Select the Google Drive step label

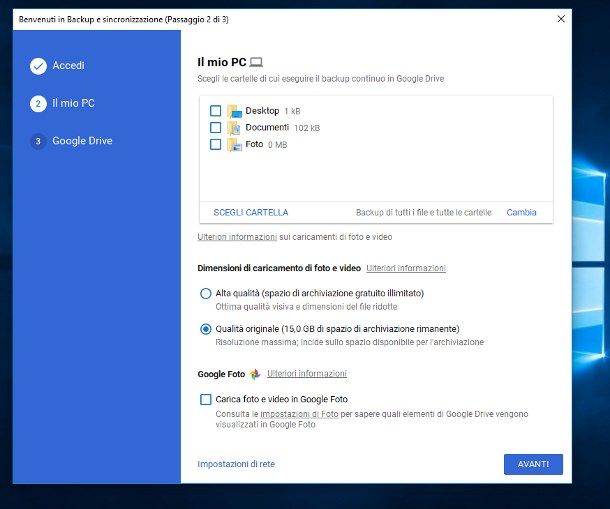(82, 141)
